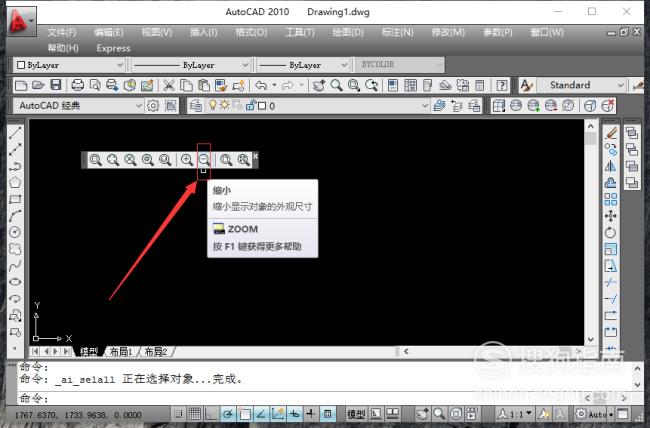Open the 视图(V) menu
This screenshot has width=650, height=428.
(x=157, y=32)
